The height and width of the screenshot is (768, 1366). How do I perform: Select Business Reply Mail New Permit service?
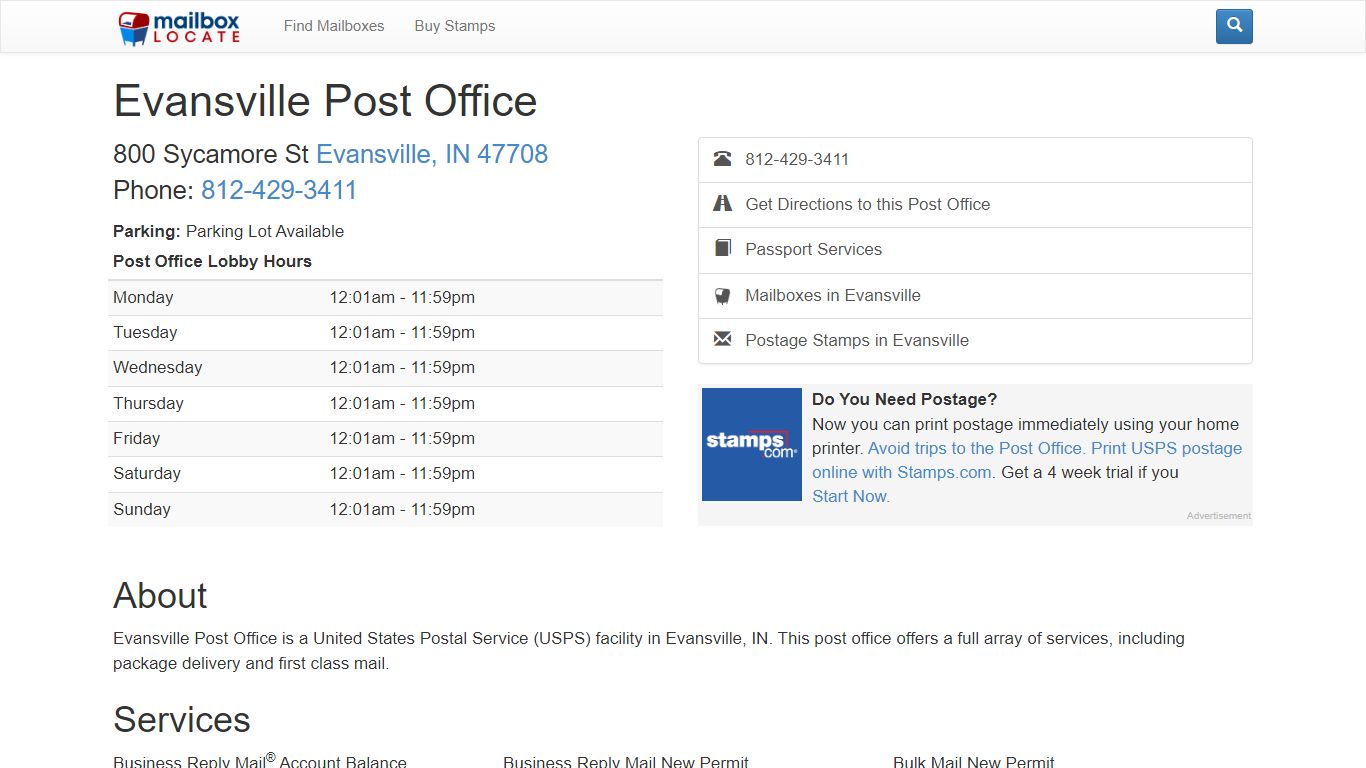click(x=626, y=762)
